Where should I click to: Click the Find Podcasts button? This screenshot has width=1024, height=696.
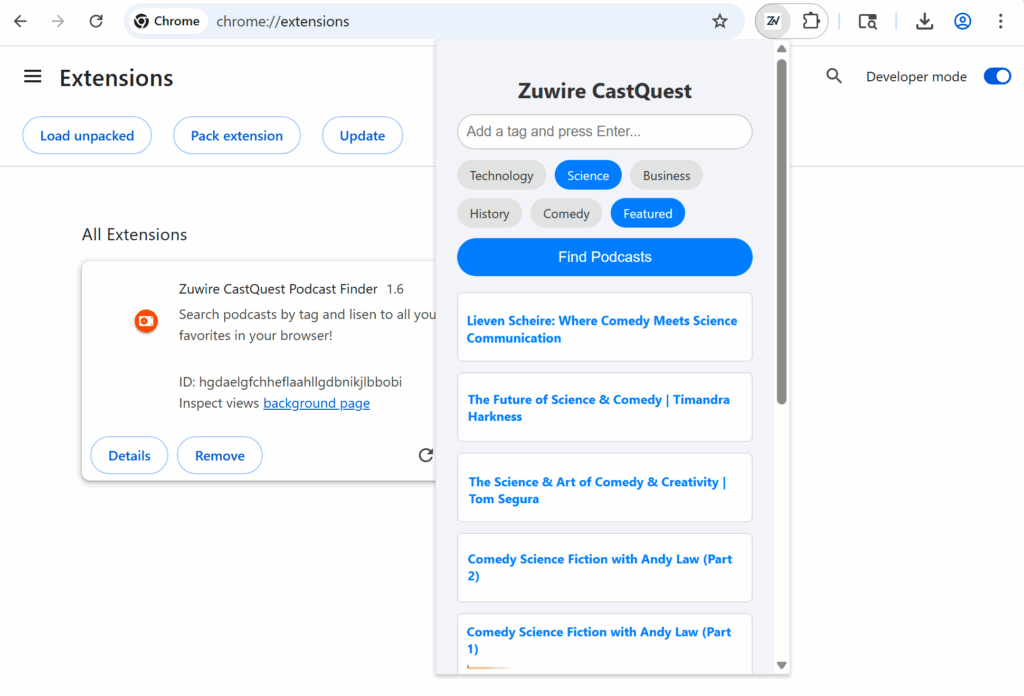click(x=605, y=257)
